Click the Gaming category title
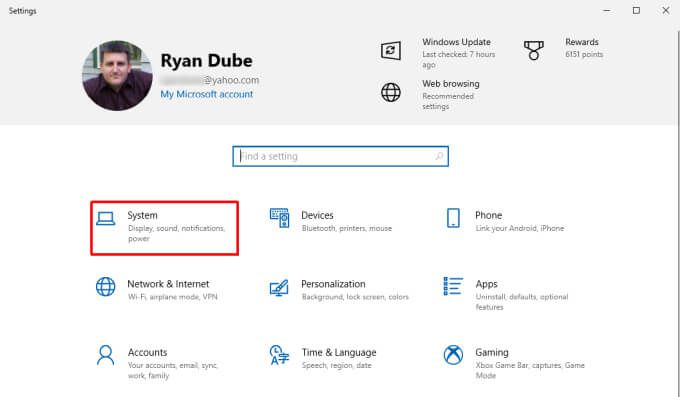 (x=492, y=352)
